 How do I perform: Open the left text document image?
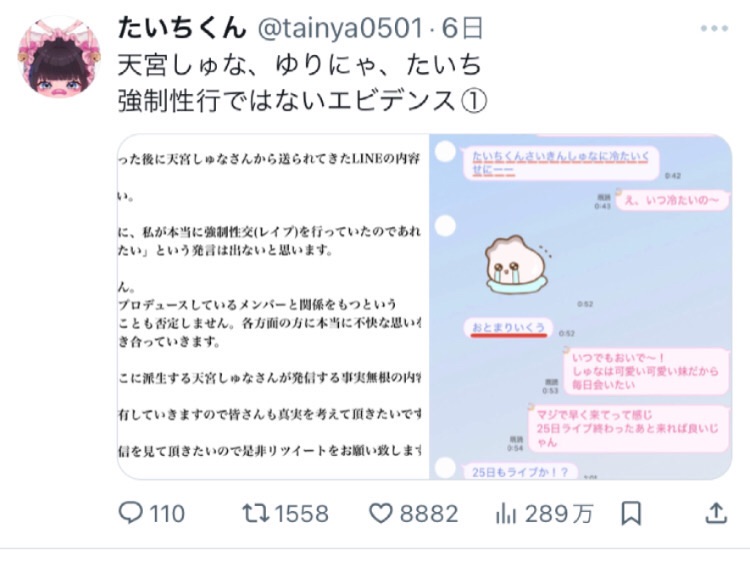tap(273, 307)
